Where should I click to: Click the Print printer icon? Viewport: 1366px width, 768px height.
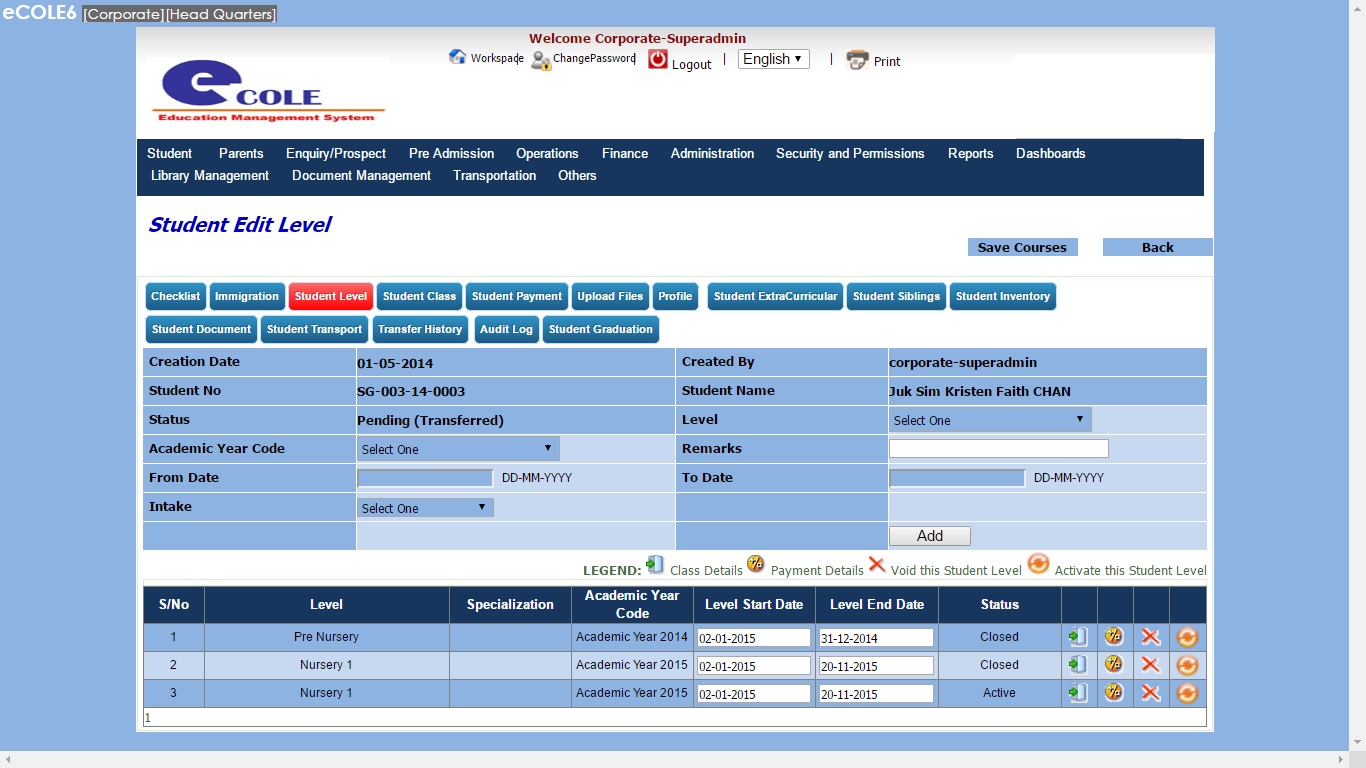tap(857, 60)
